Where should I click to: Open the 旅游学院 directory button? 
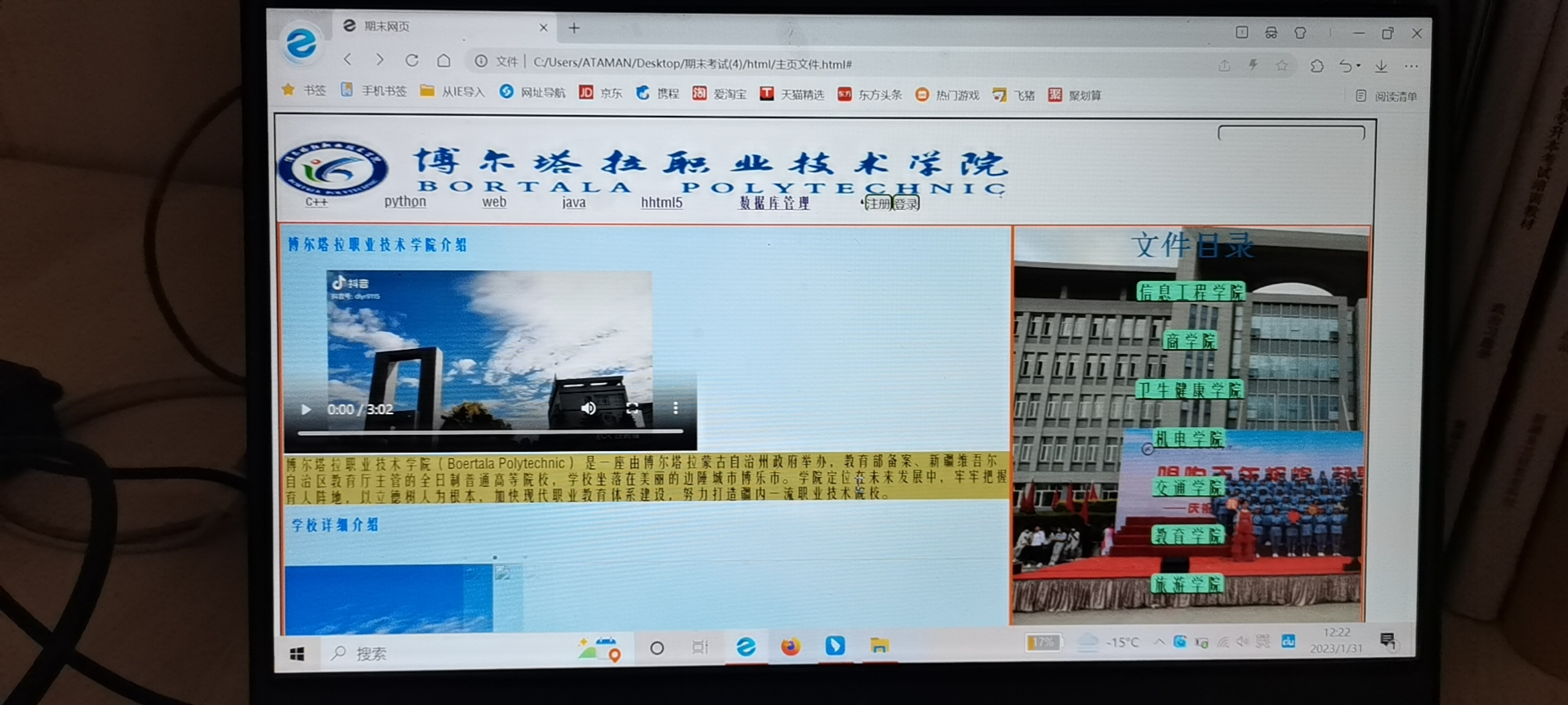coord(1187,584)
